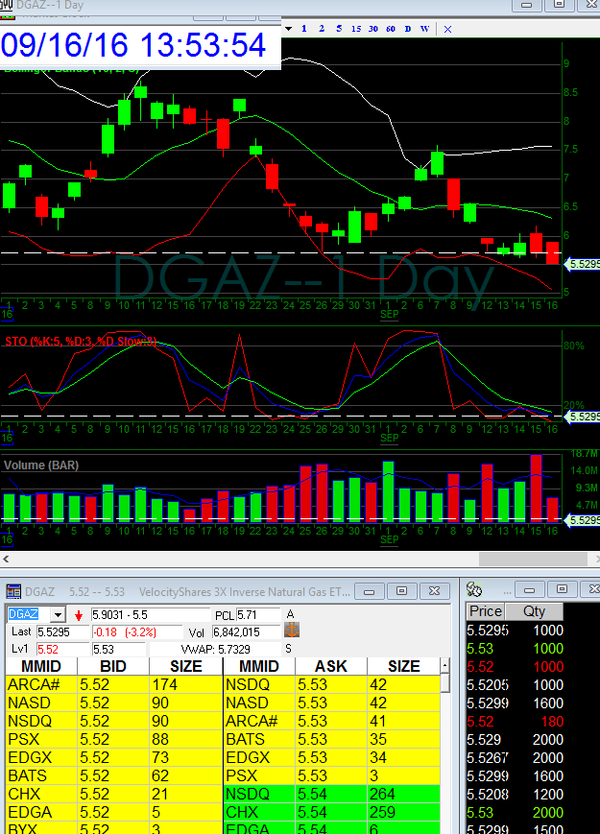
Task: Click the DGAZ symbol input field
Action: click(29, 615)
